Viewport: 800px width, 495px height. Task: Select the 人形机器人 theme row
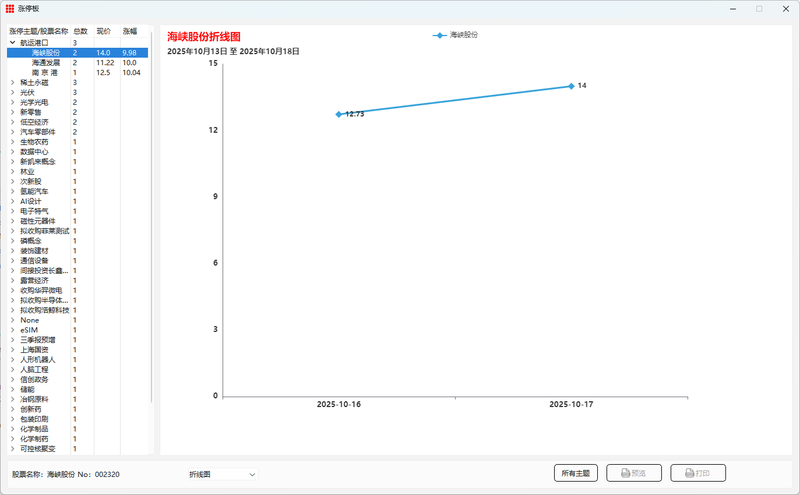click(78, 360)
